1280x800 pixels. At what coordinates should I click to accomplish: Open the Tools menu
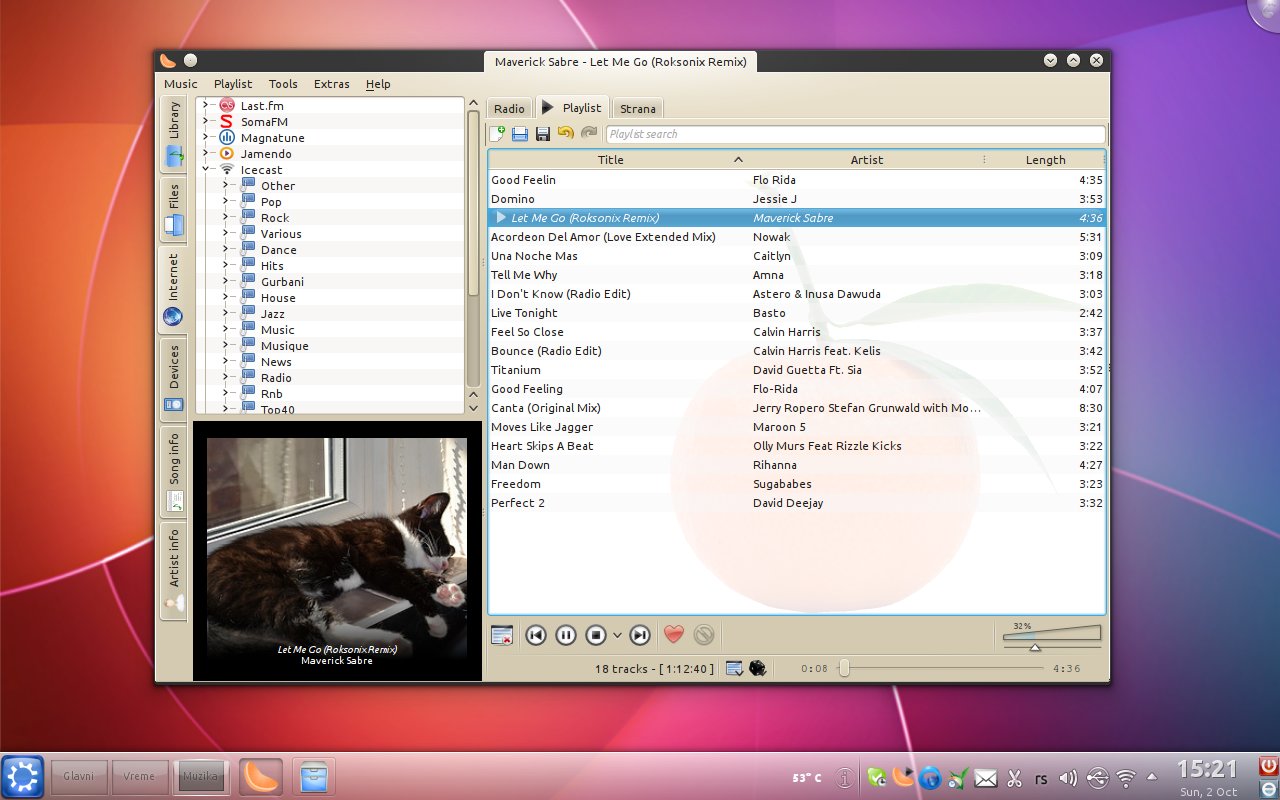pos(283,84)
